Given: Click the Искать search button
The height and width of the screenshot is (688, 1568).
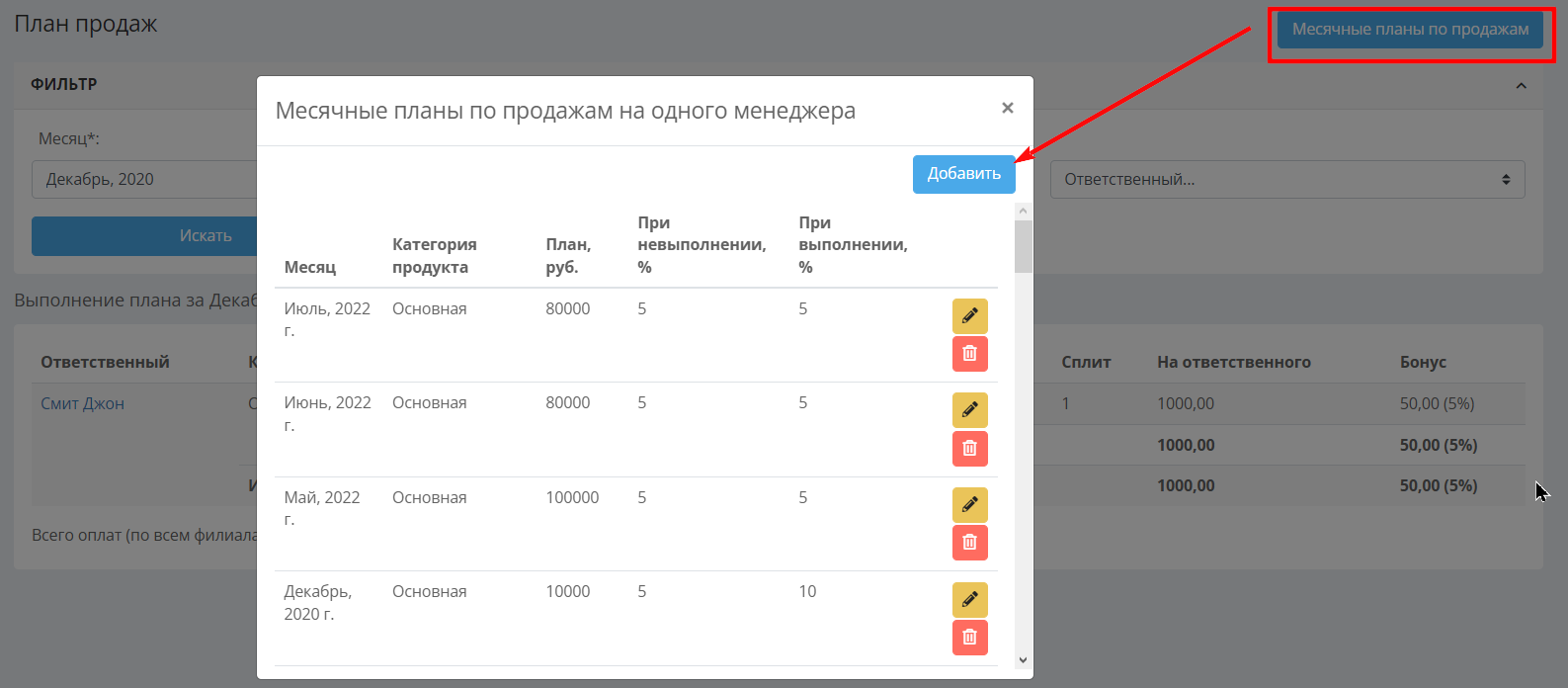Looking at the screenshot, I should [144, 236].
